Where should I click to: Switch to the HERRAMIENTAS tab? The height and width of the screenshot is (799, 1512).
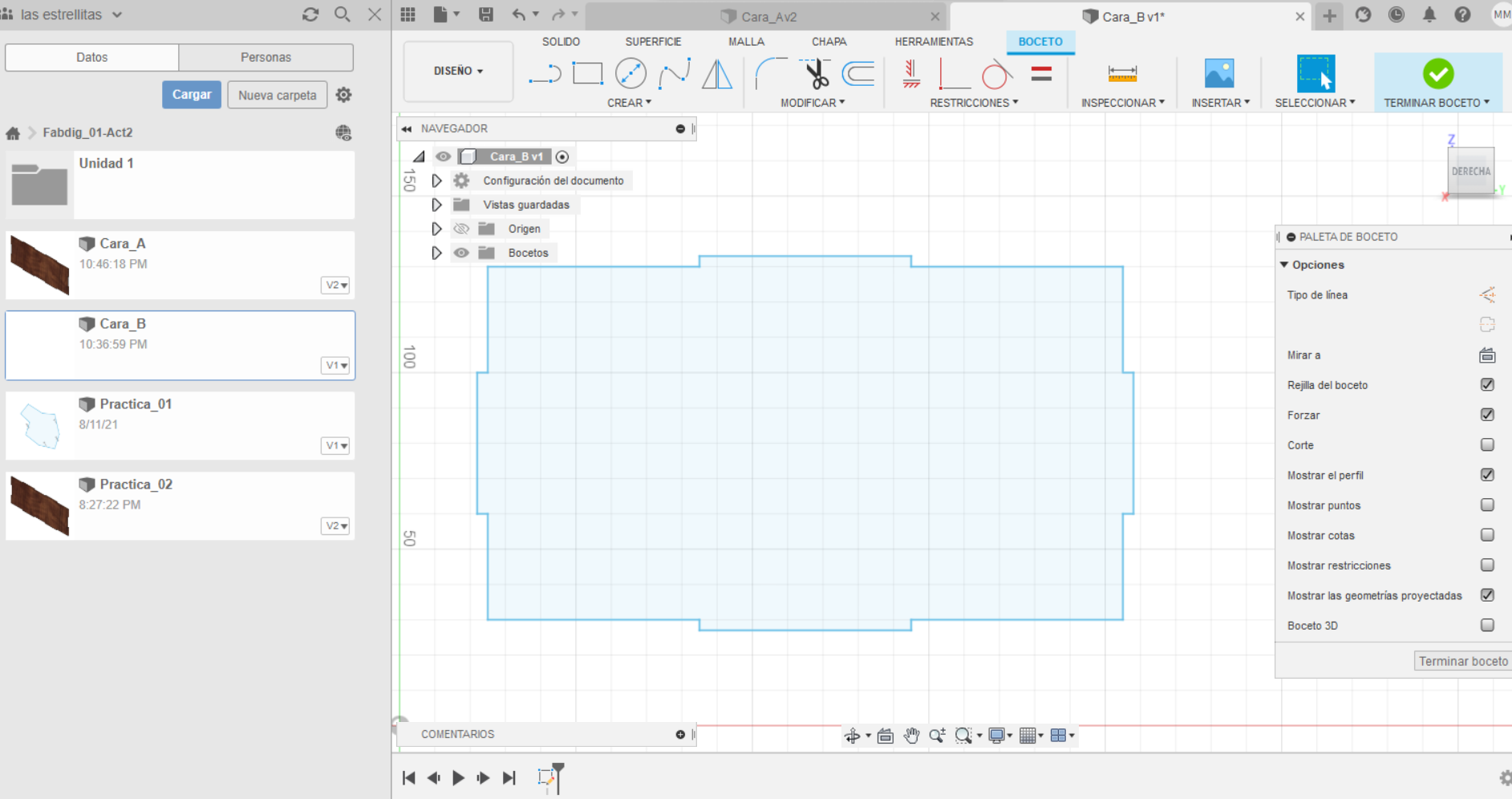[x=934, y=42]
